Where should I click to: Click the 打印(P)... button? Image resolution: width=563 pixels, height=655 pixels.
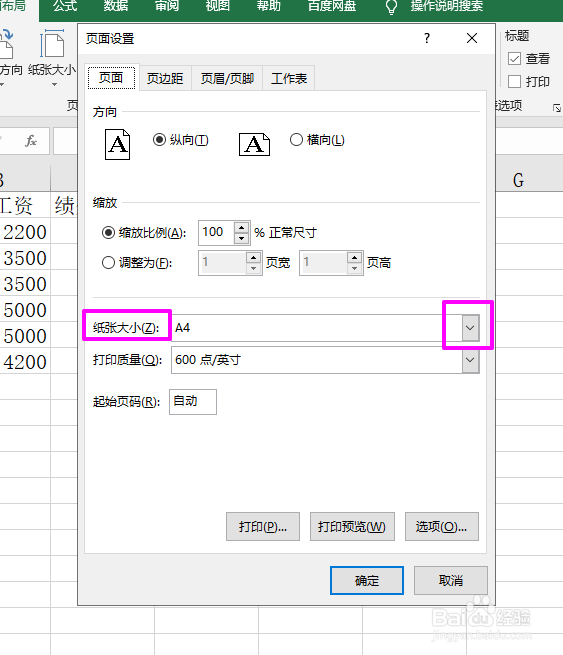coord(263,527)
